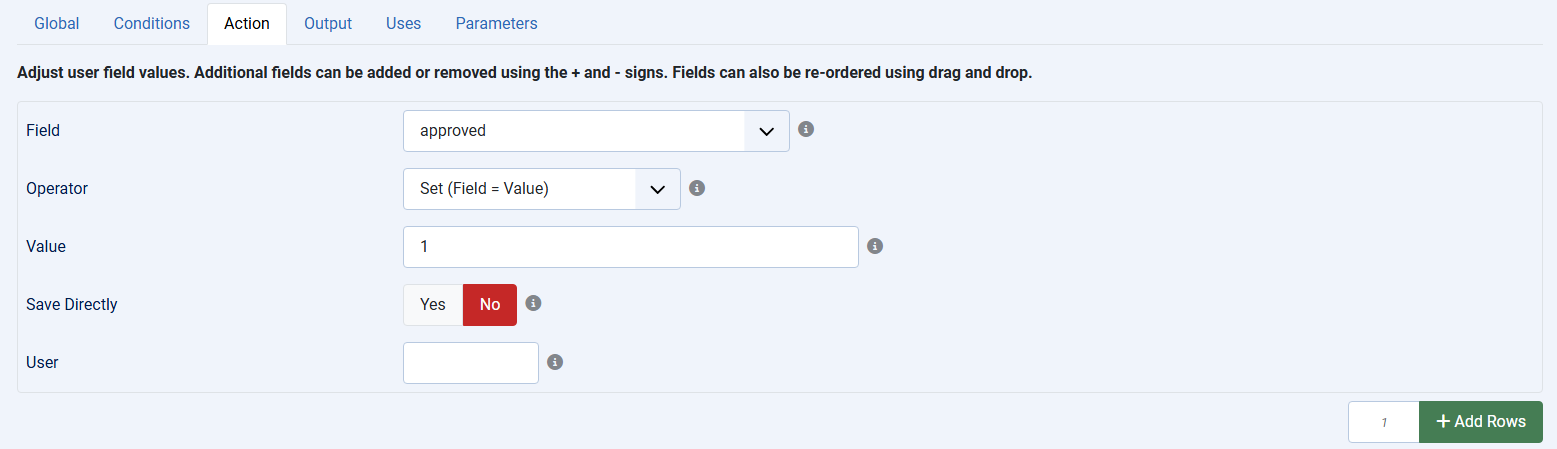Focus the empty User input field
Screen dimensions: 1557x449
coord(470,363)
